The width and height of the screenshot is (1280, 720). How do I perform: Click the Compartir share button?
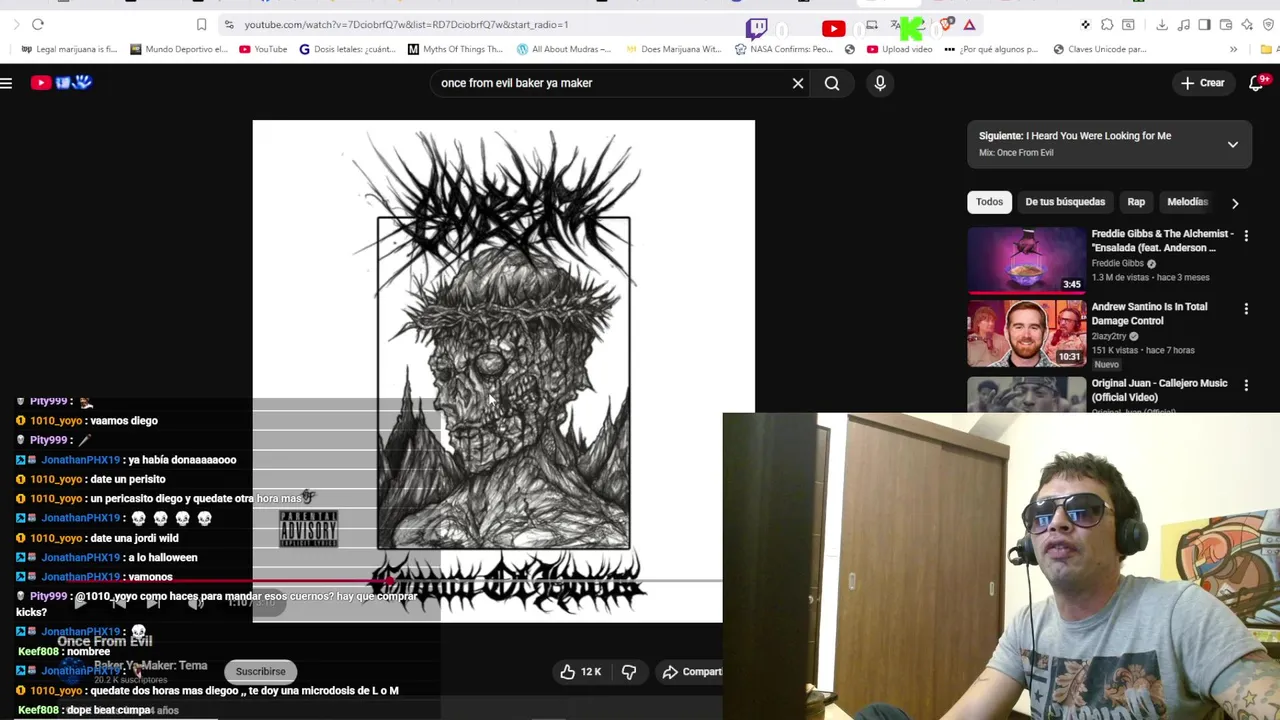[692, 672]
